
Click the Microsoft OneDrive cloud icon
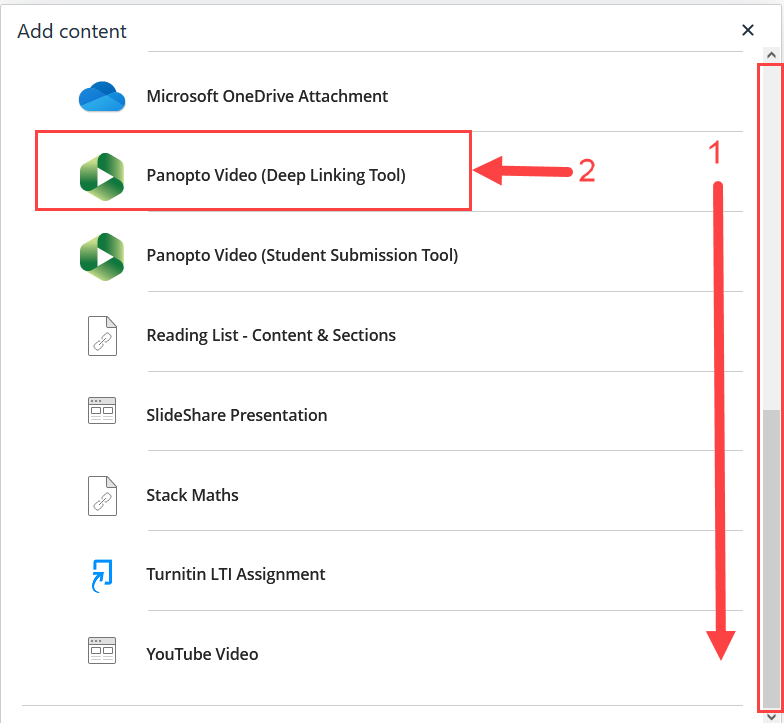pyautogui.click(x=102, y=96)
